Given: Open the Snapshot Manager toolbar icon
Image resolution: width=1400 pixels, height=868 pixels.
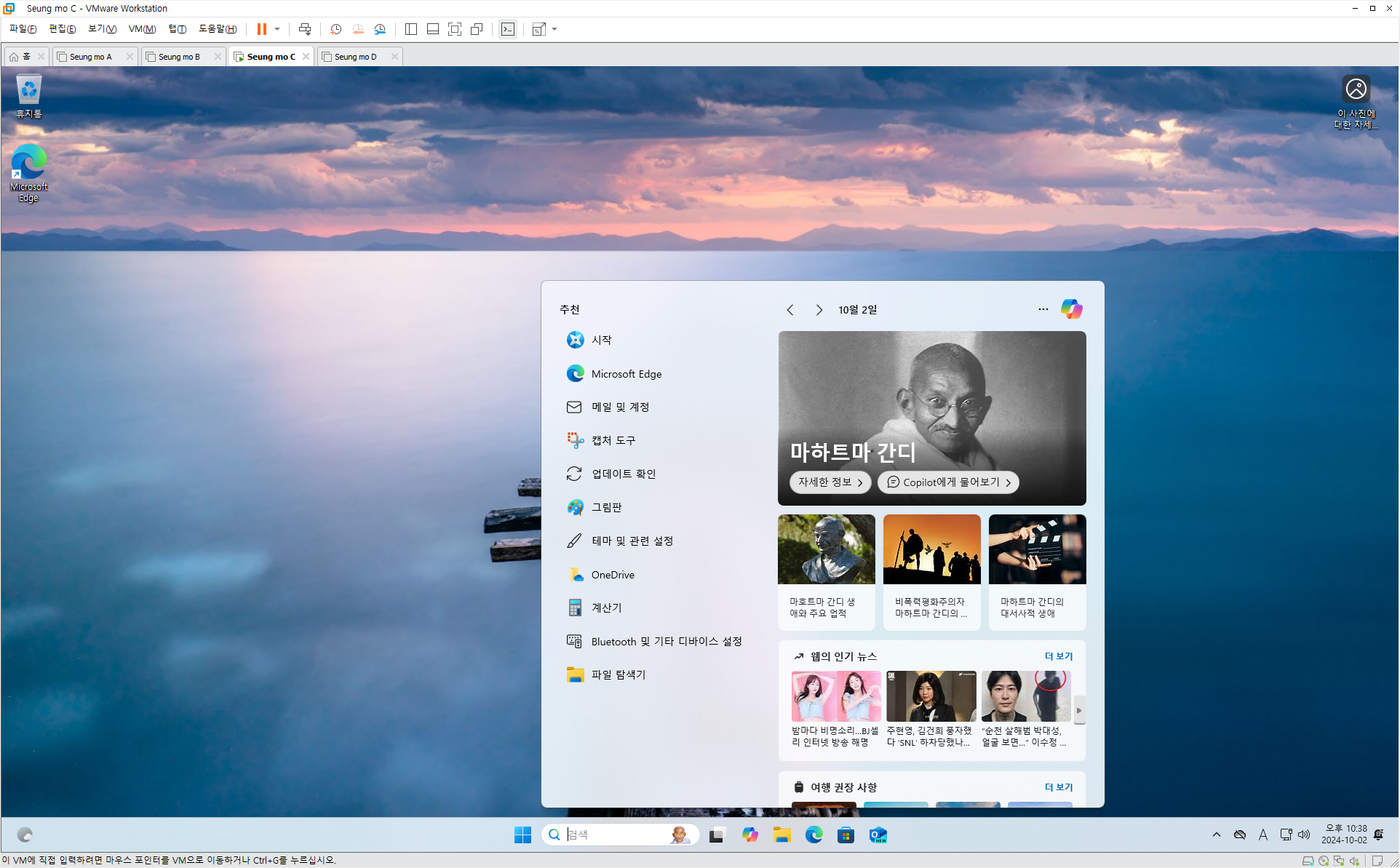Looking at the screenshot, I should click(380, 29).
